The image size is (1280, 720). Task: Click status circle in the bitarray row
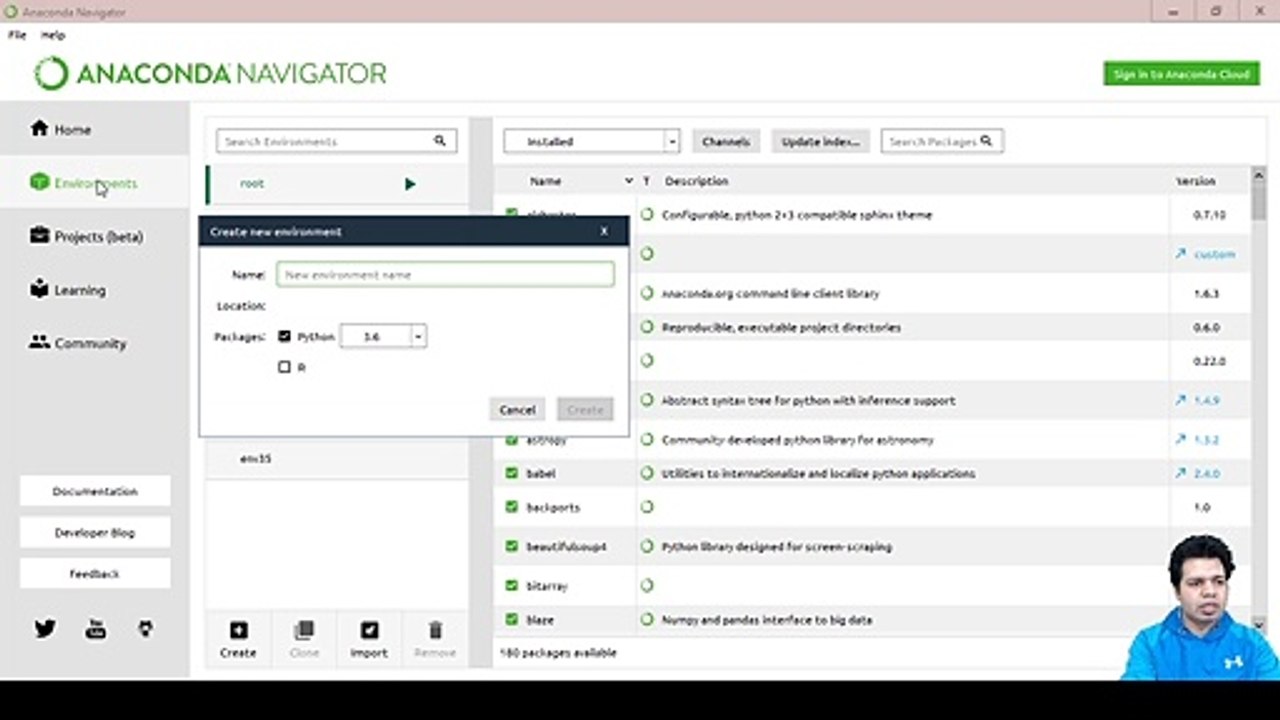click(x=647, y=585)
